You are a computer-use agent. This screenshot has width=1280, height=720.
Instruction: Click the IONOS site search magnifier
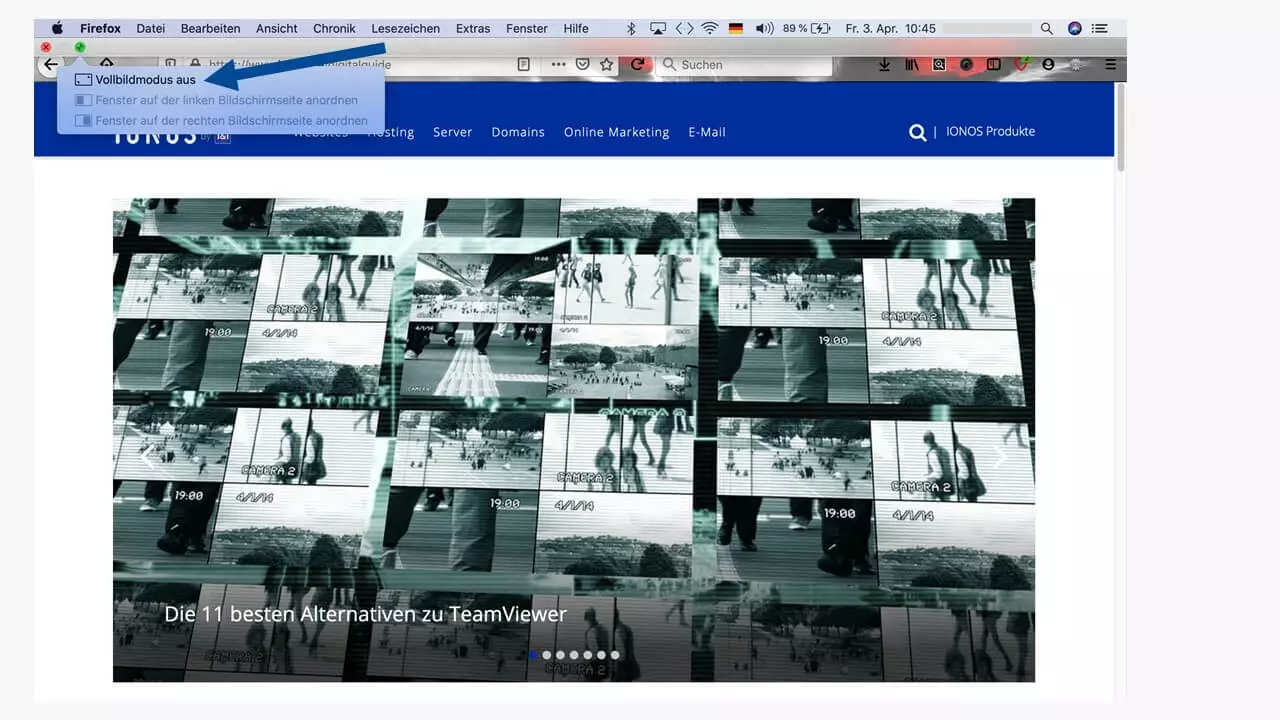click(917, 132)
